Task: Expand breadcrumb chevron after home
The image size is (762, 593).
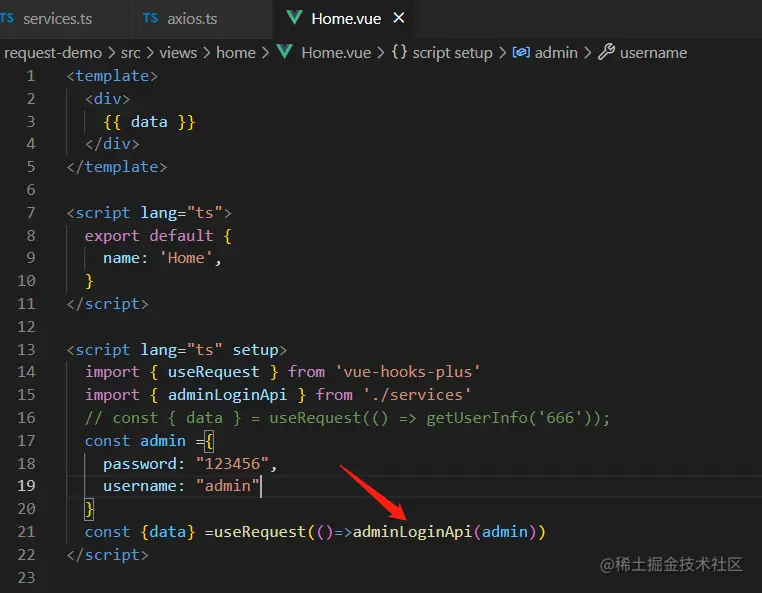Action: 265,52
